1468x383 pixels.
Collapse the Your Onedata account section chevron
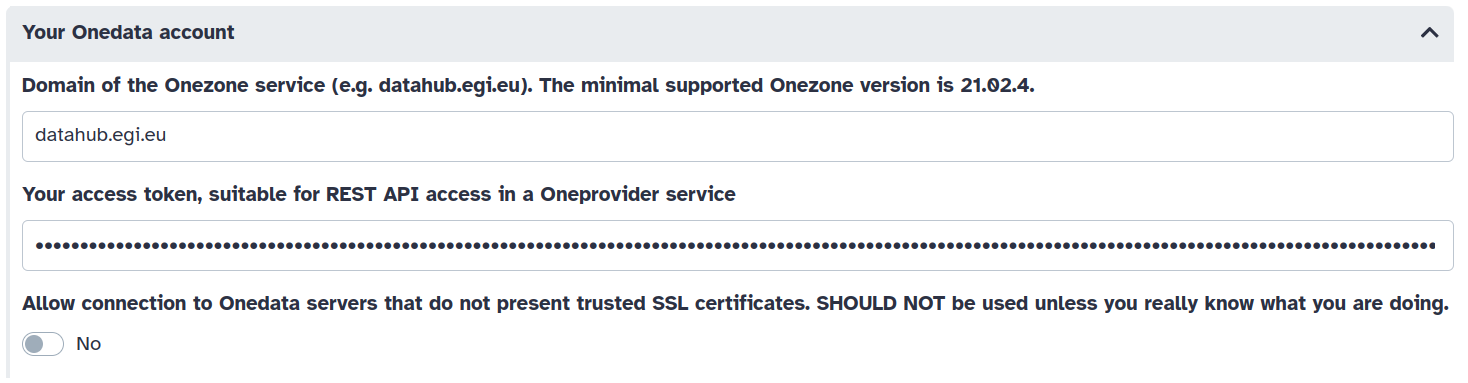pos(1430,33)
